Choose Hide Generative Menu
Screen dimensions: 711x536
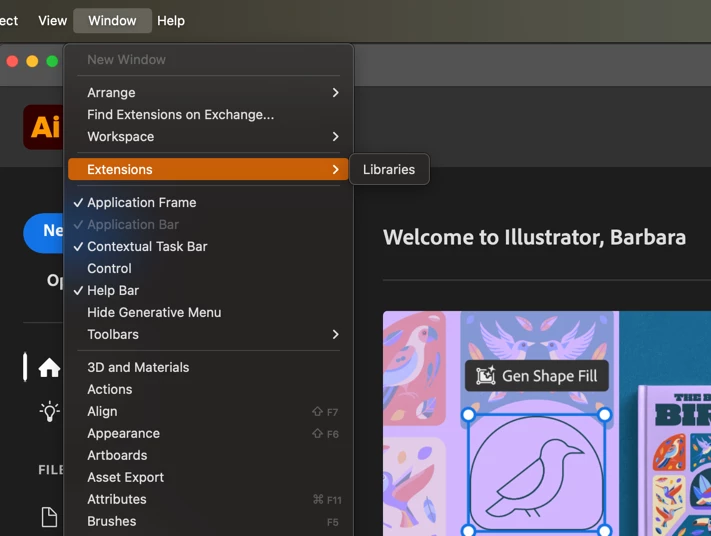208,312
